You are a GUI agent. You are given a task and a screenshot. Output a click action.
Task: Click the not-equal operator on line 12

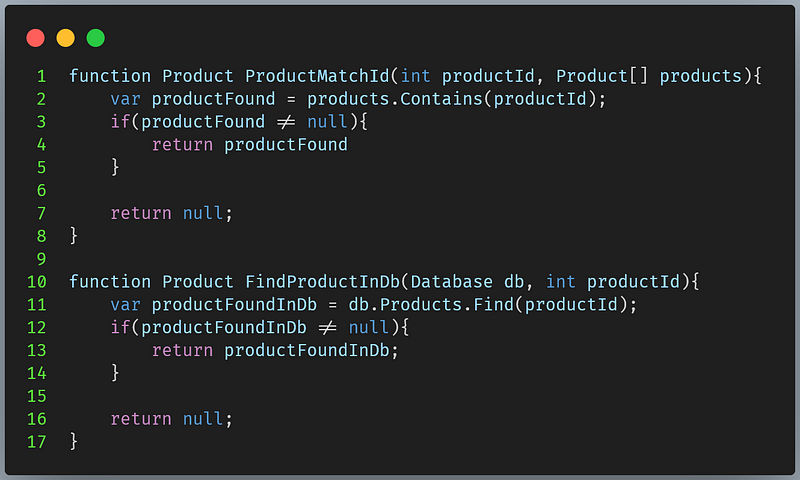click(328, 327)
